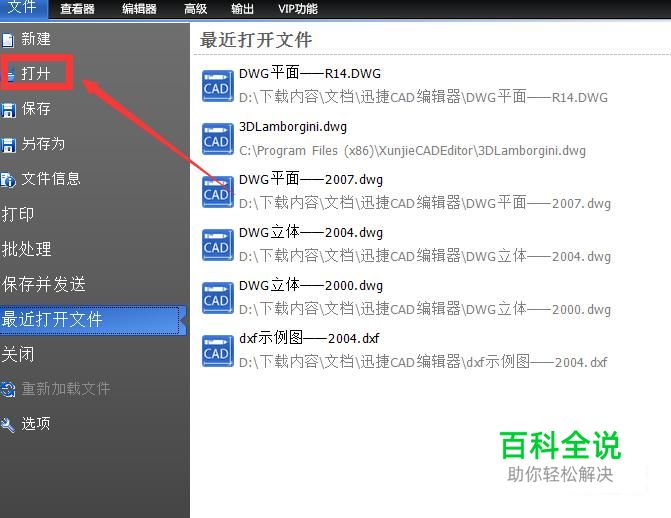Screen dimensions: 671x518
Task: Click the D:\ path ending dxf示例图——2004.dxf
Action: pos(423,362)
